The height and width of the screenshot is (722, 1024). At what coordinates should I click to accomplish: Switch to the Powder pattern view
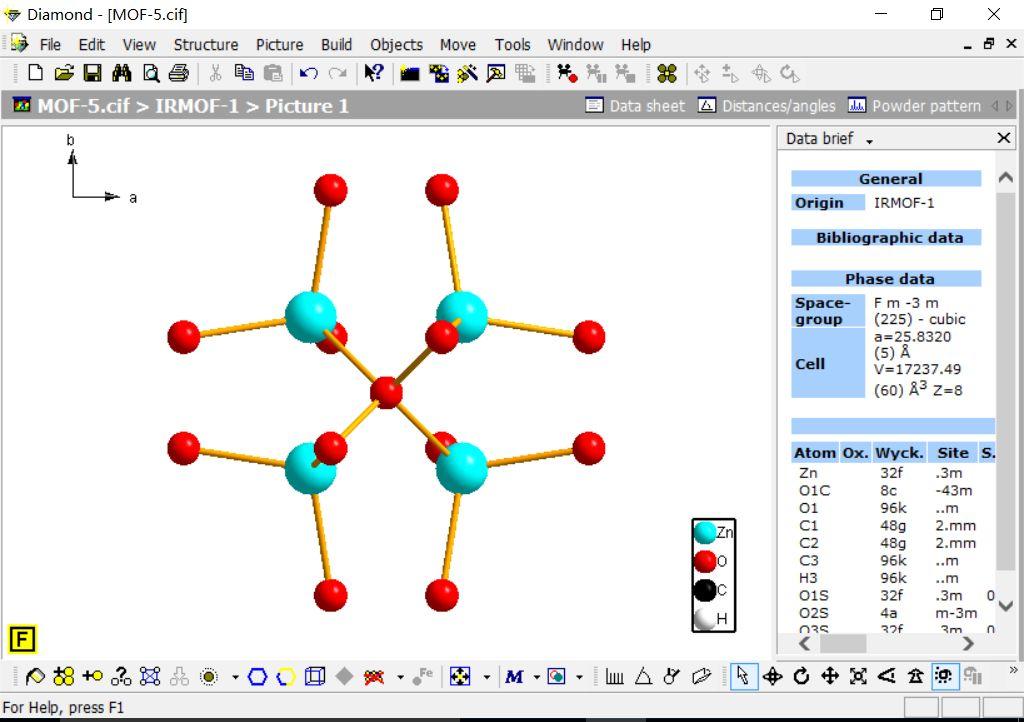pyautogui.click(x=914, y=106)
